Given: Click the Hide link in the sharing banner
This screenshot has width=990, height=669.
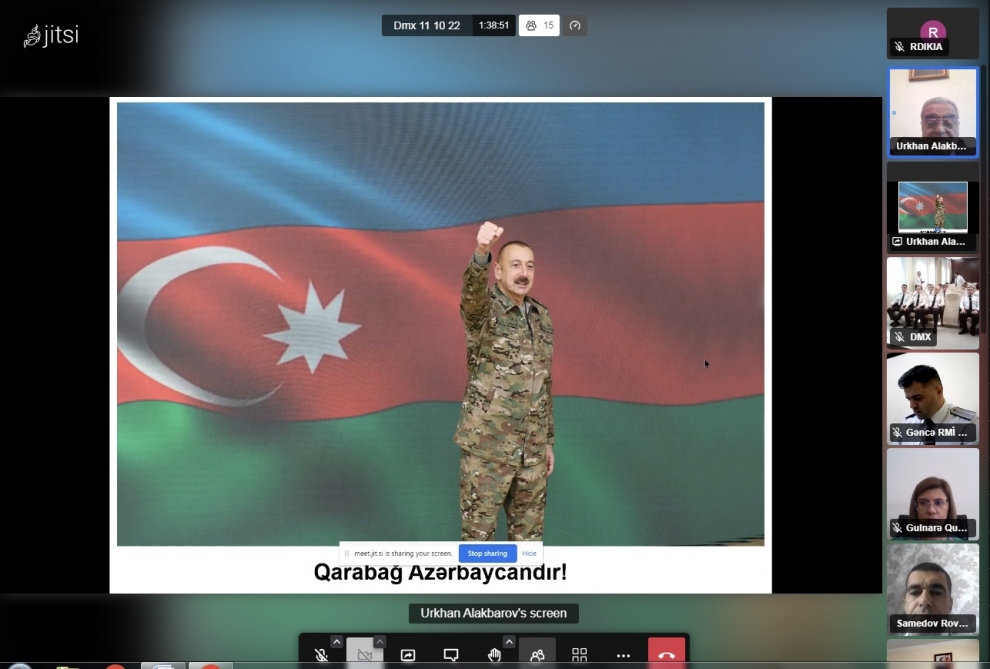Looking at the screenshot, I should 529,553.
